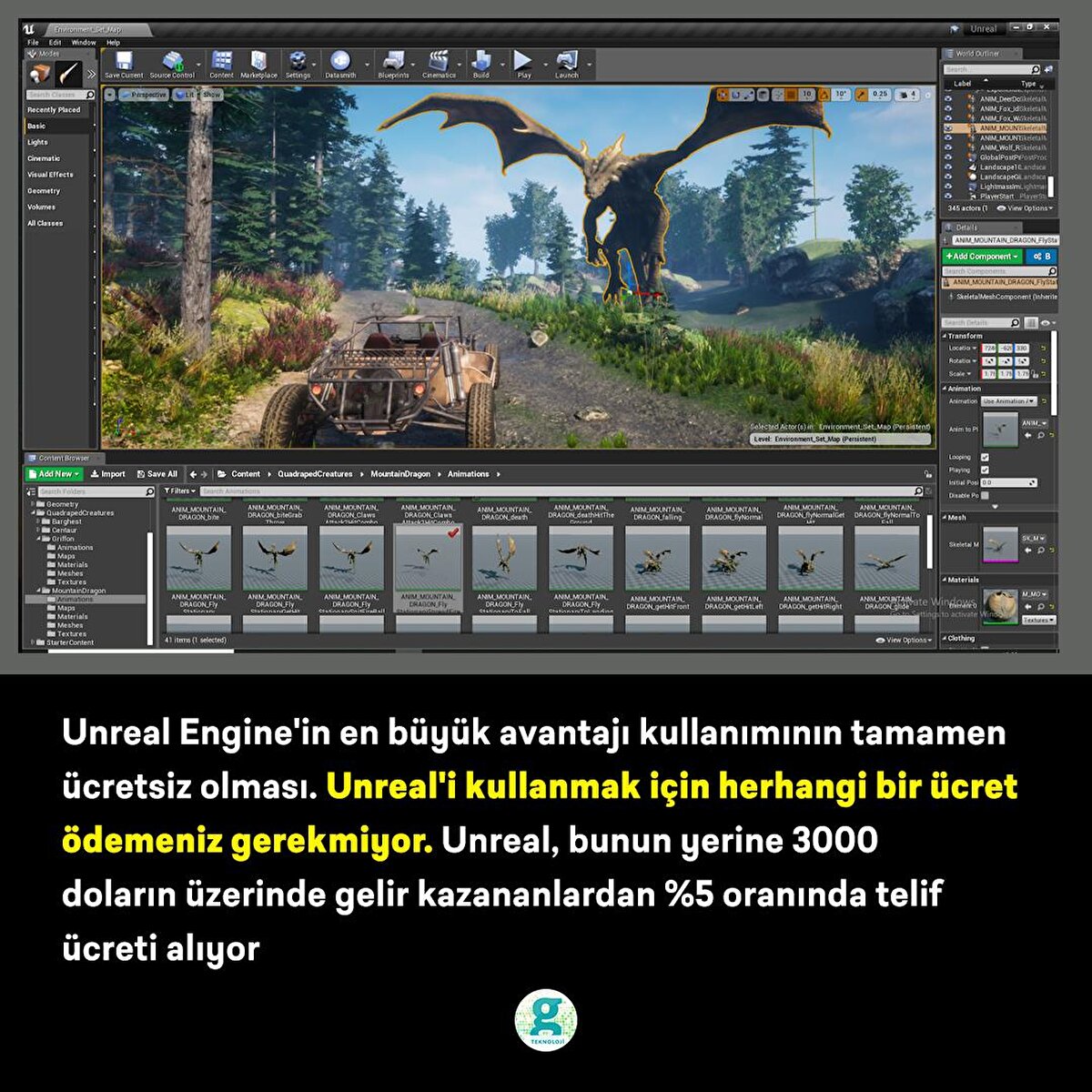Click the green Add Component button
1092x1092 pixels.
tap(983, 257)
